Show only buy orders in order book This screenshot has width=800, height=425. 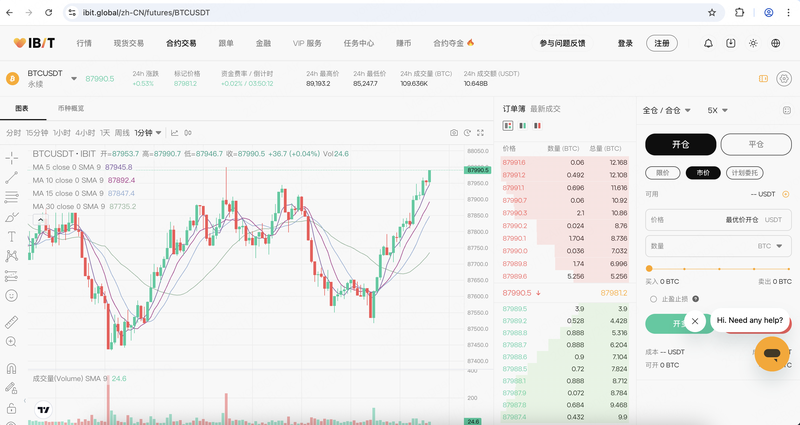(x=522, y=126)
